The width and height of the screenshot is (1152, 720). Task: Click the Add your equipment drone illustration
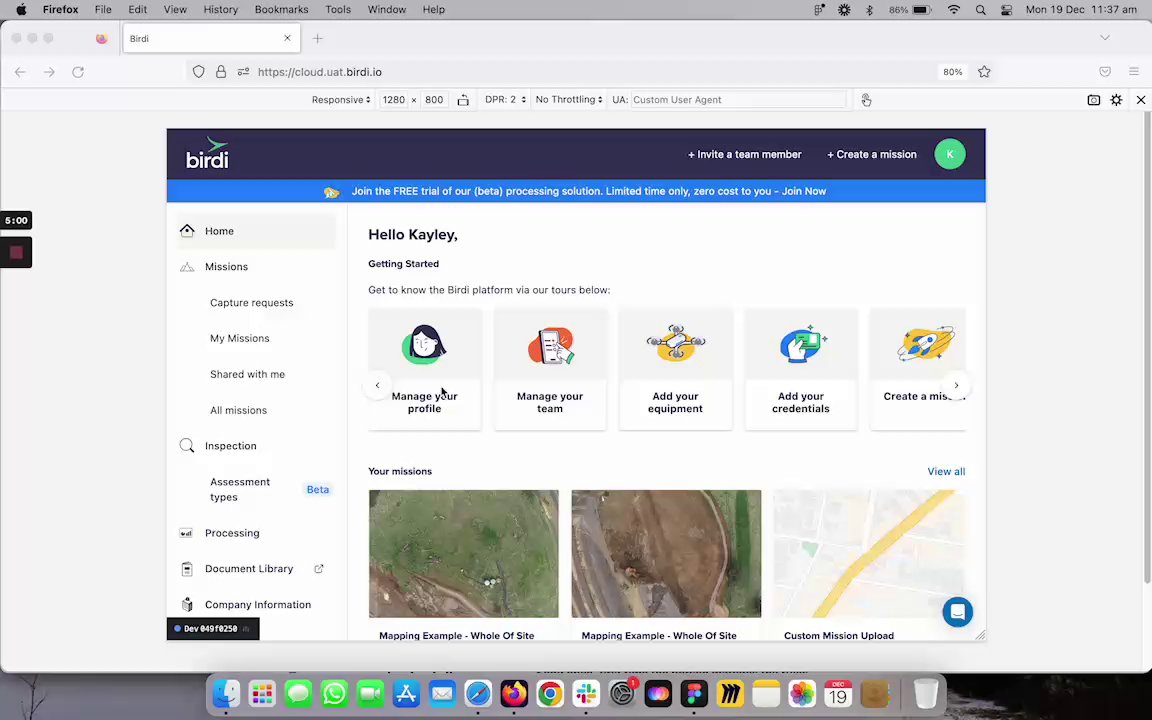pyautogui.click(x=675, y=343)
